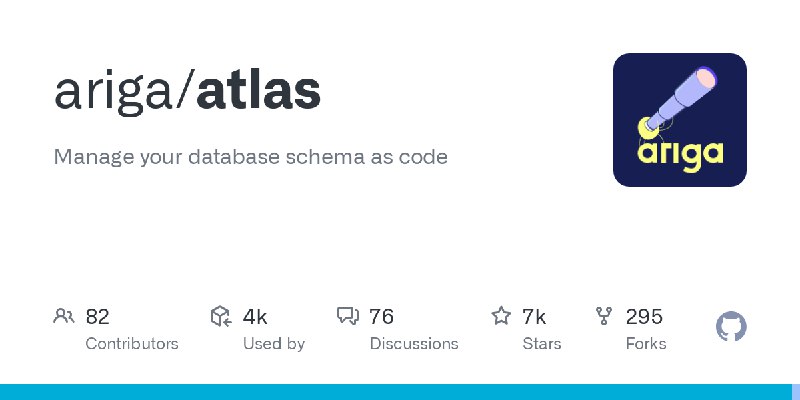The width and height of the screenshot is (800, 400).
Task: Click the Discussions label
Action: tap(414, 344)
